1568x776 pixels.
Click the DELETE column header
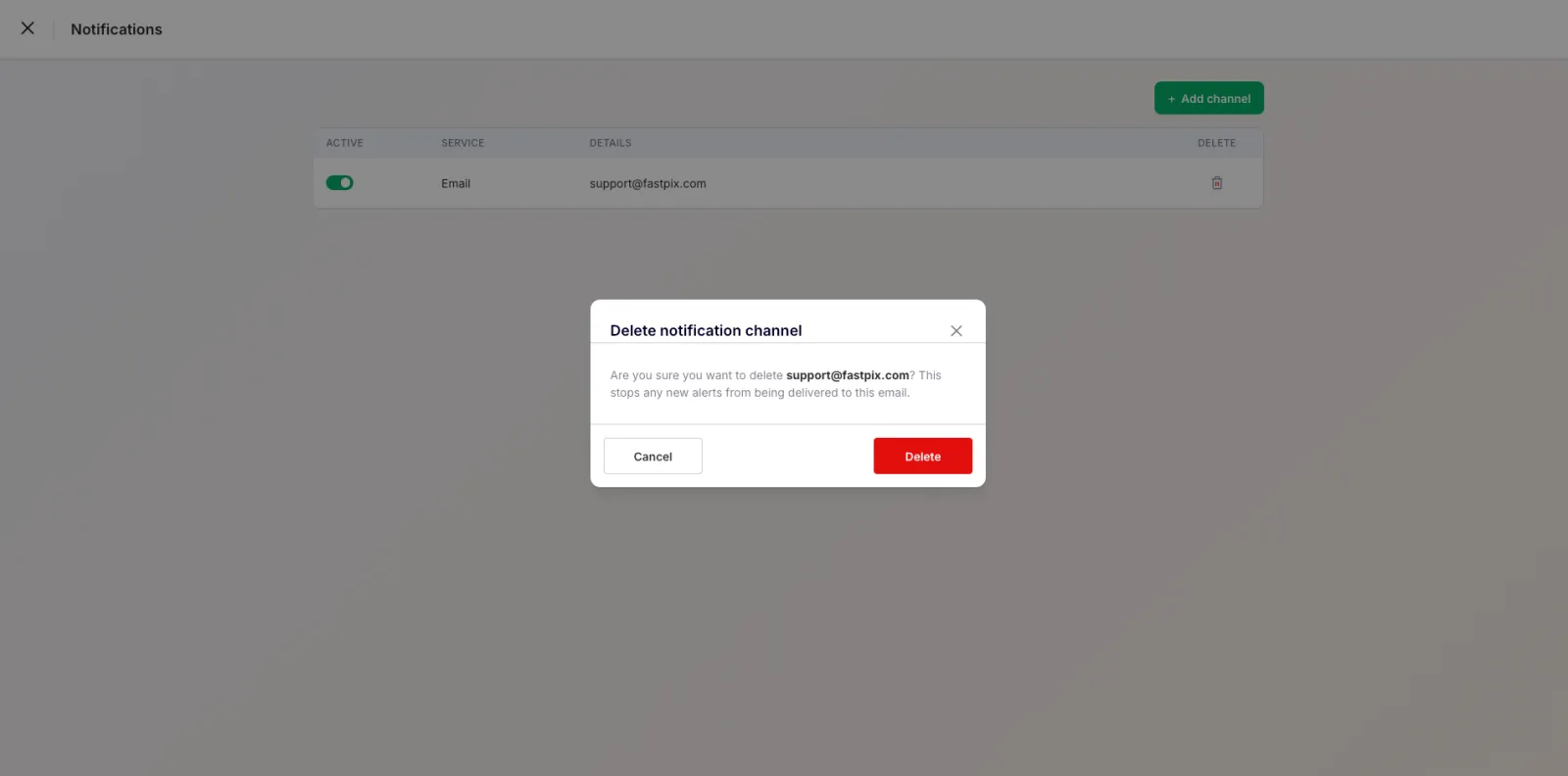(1217, 143)
